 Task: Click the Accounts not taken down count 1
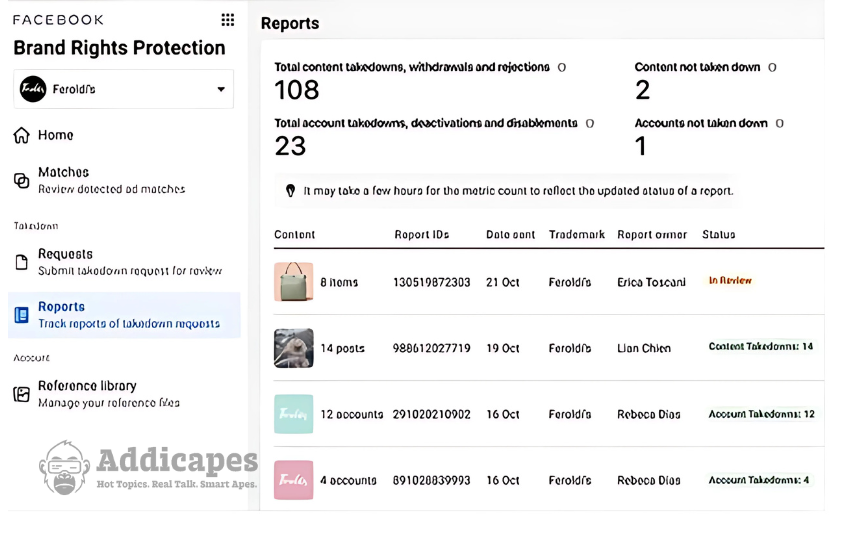click(x=641, y=146)
